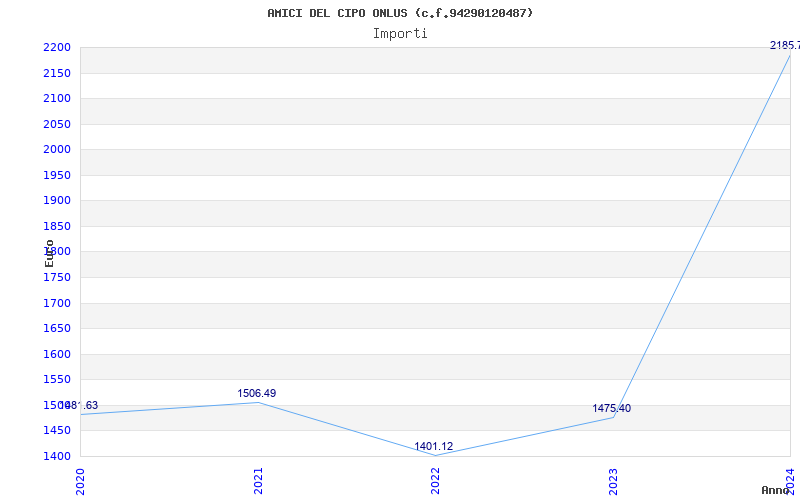
Task: Click the 2023 data point on line
Action: [613, 418]
